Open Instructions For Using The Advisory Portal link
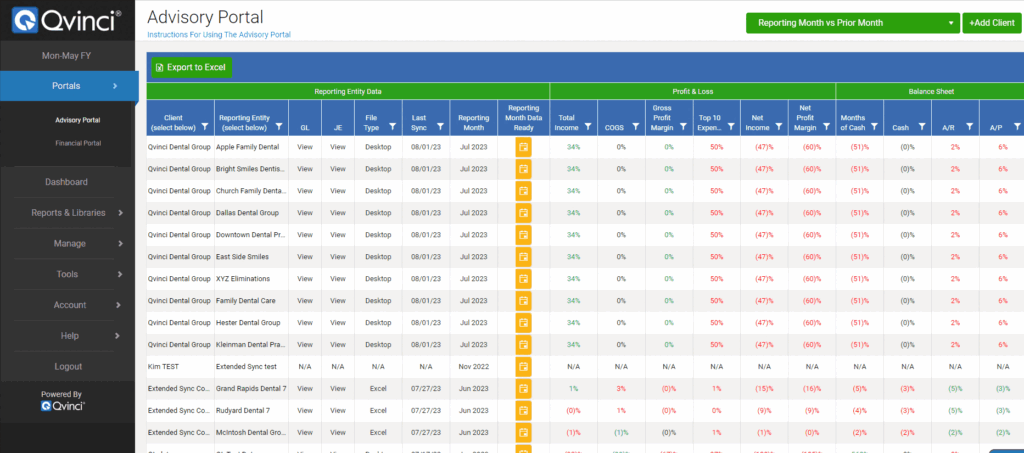 point(218,35)
